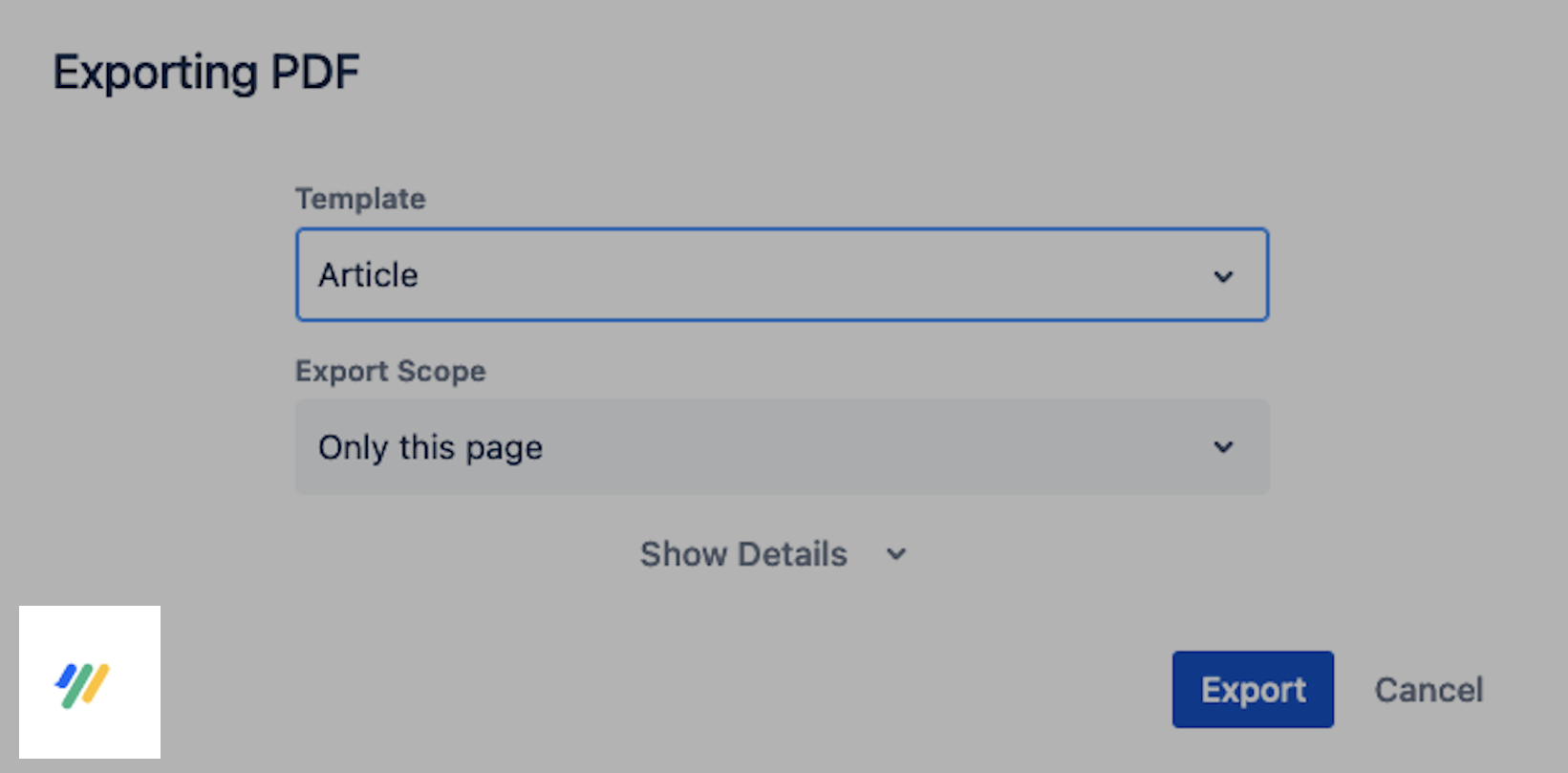1568x773 pixels.
Task: Click the 'Export Scope' field label
Action: click(390, 371)
